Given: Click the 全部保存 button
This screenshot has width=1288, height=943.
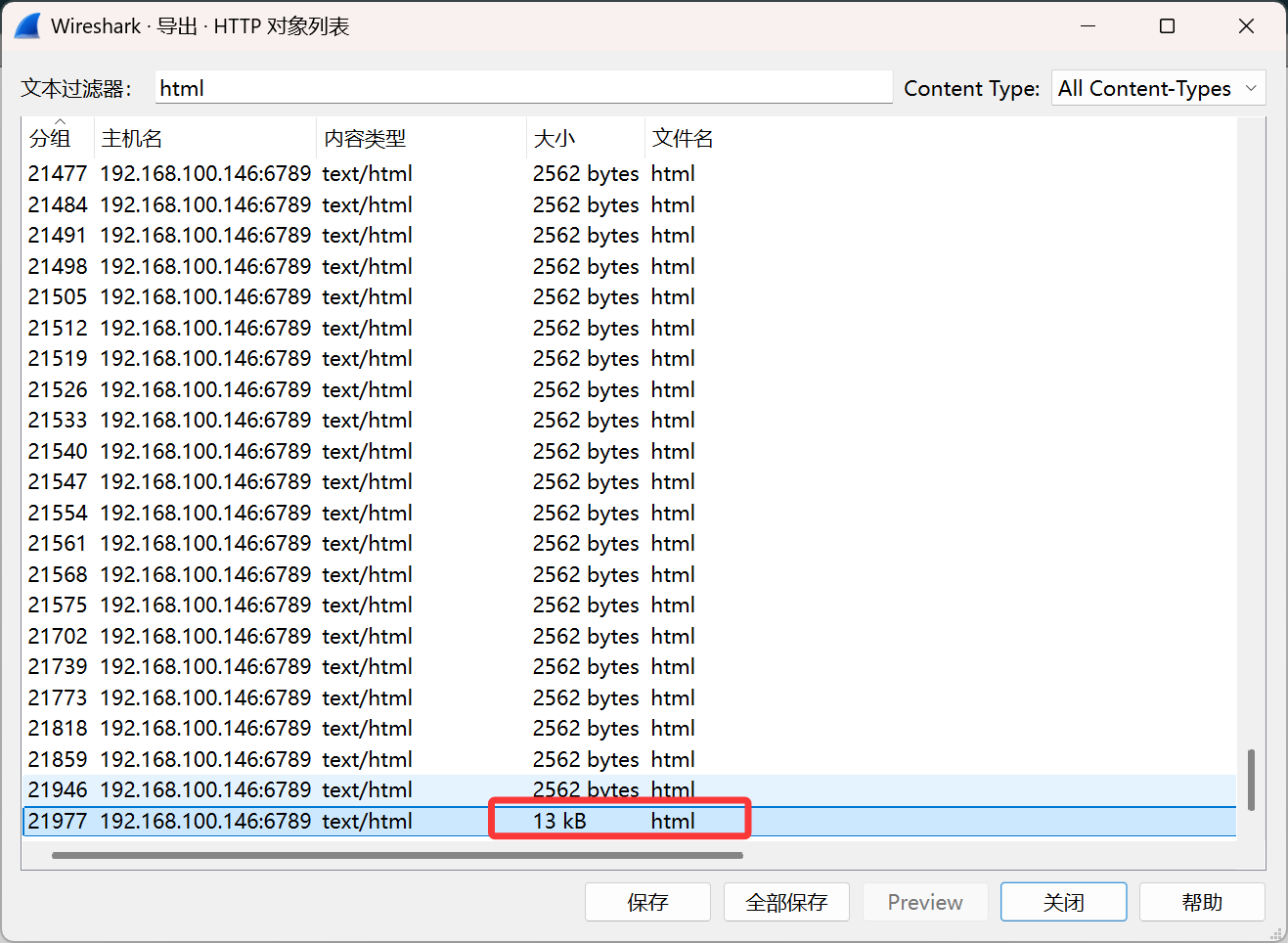Looking at the screenshot, I should [786, 902].
